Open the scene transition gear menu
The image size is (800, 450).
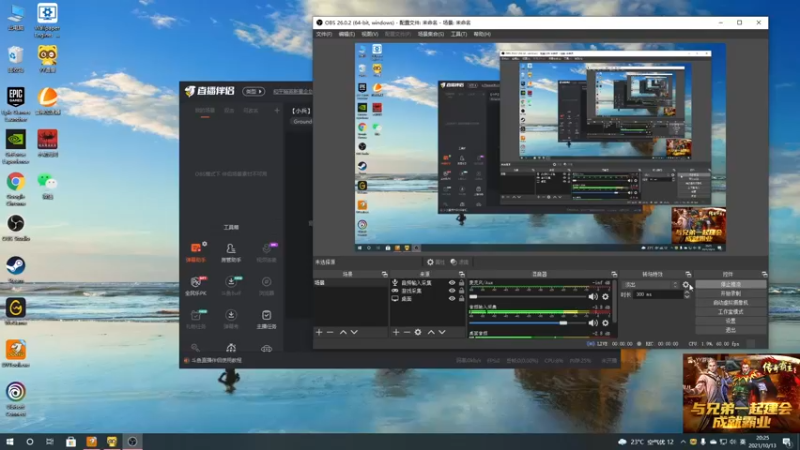pyautogui.click(x=686, y=285)
